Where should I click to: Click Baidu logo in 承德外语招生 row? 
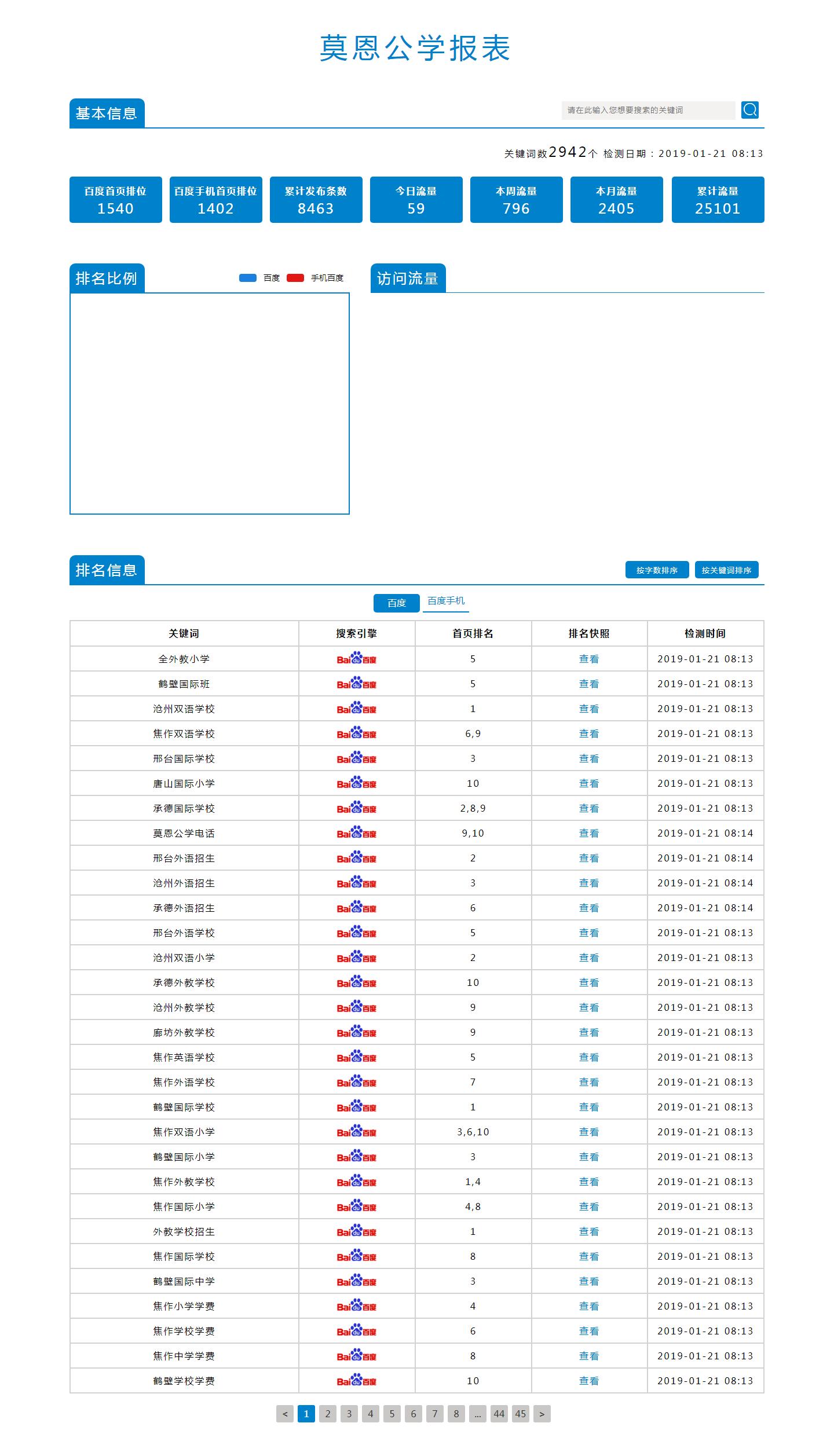coord(357,908)
